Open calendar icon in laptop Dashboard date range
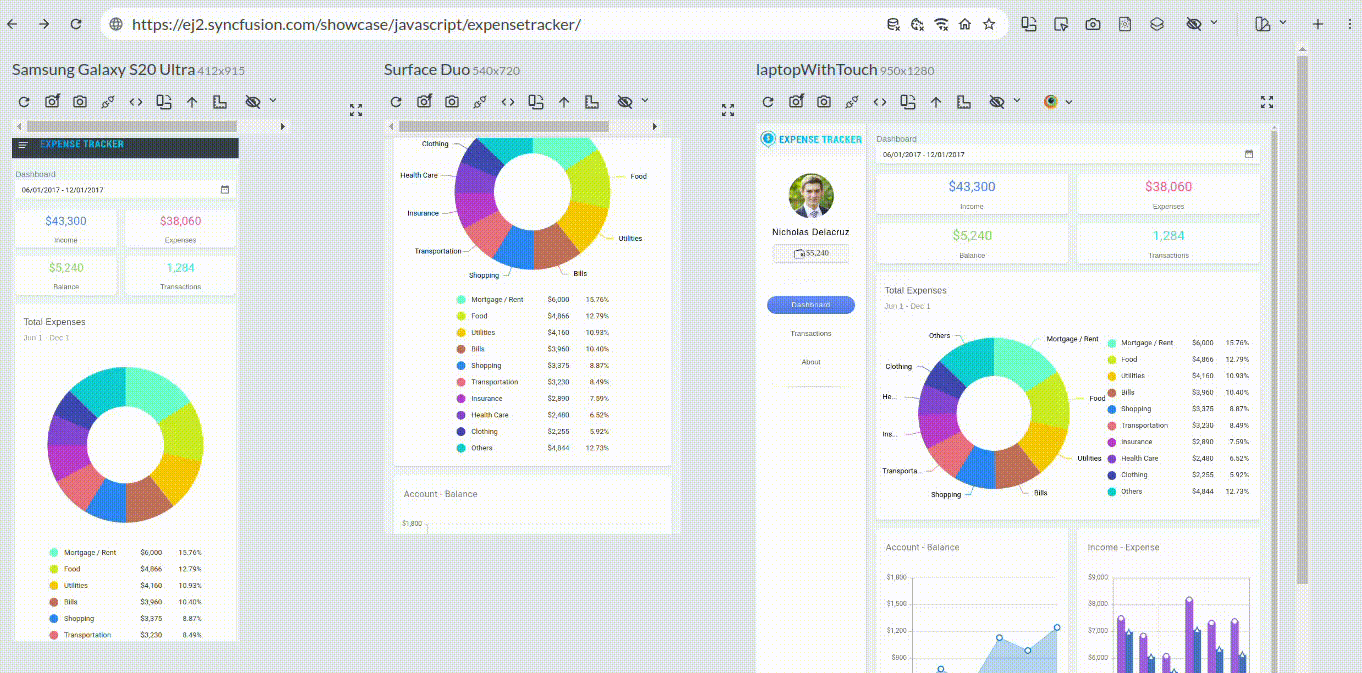 click(x=1249, y=154)
